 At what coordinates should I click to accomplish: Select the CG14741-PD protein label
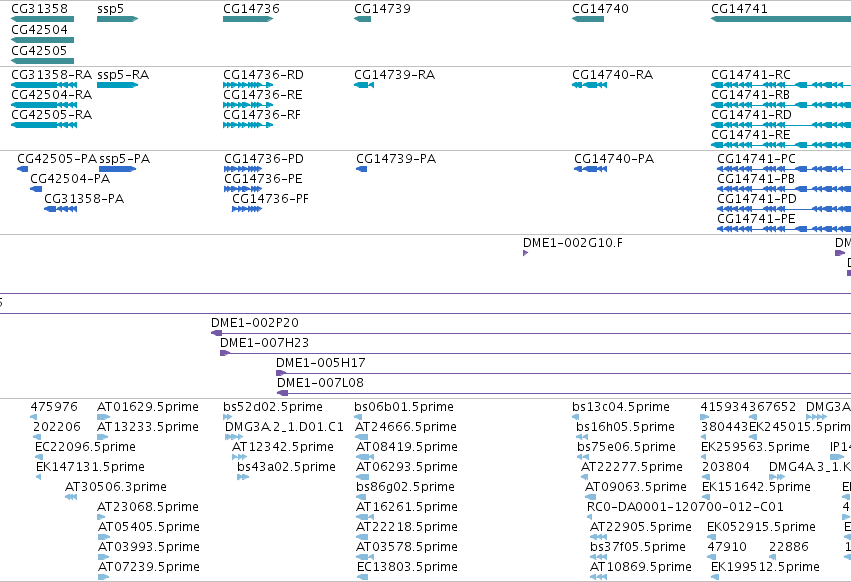(757, 199)
